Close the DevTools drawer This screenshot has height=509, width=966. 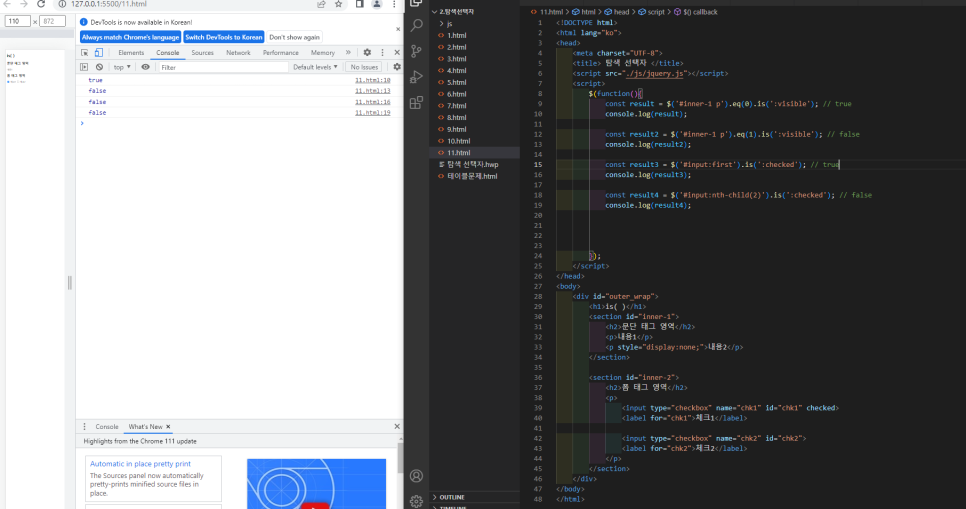397,426
